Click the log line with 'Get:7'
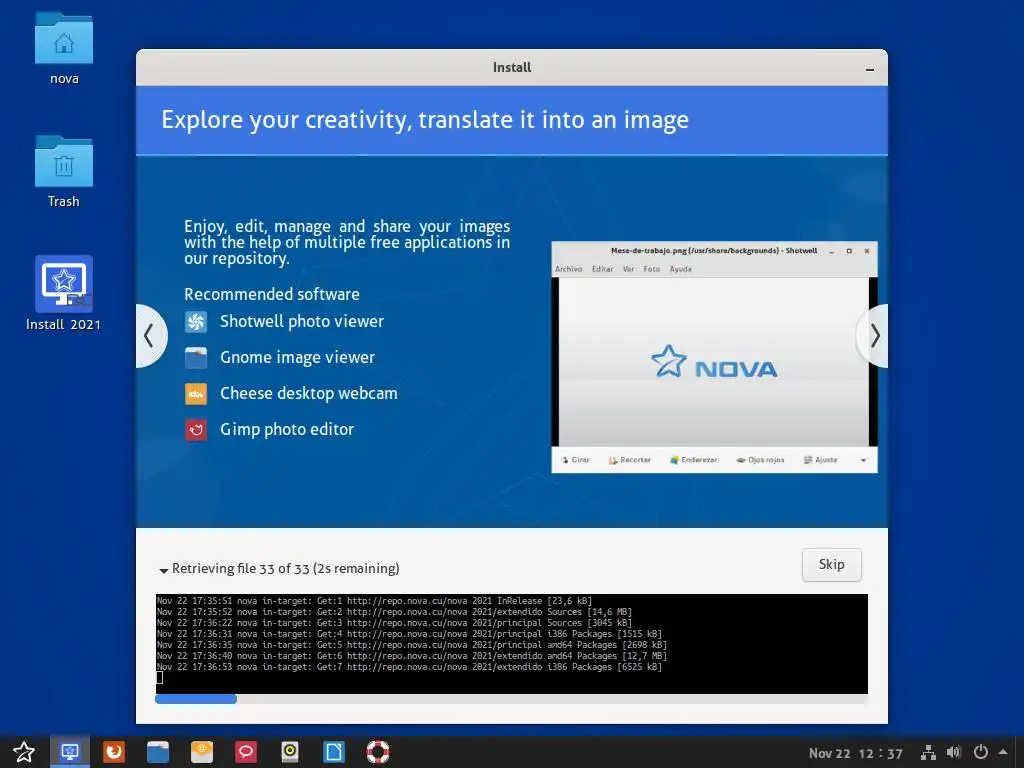This screenshot has width=1024, height=768. pyautogui.click(x=409, y=667)
